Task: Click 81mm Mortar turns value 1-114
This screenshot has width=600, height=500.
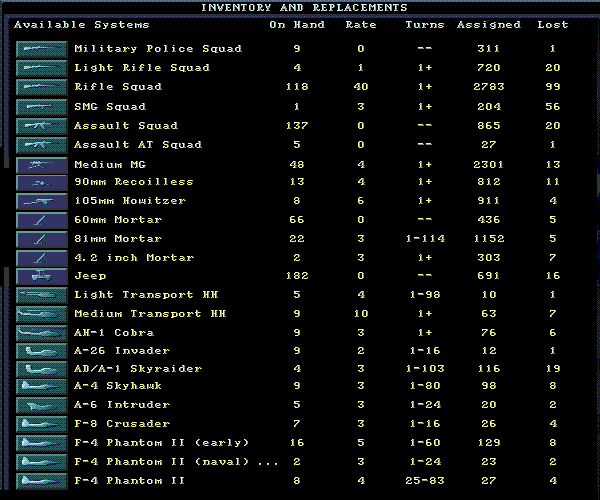Action: pos(425,239)
